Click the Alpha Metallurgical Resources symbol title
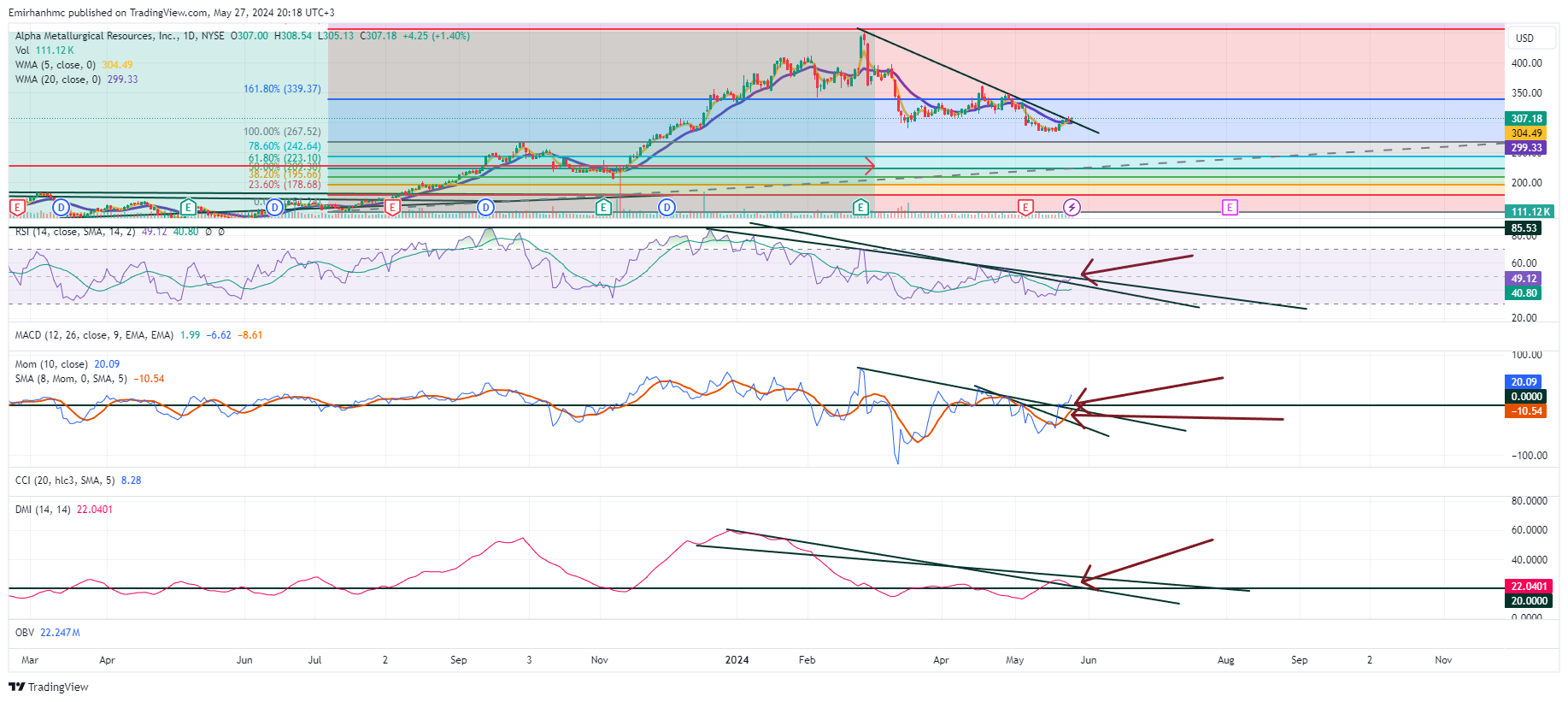Viewport: 1568px width, 702px height. [97, 36]
